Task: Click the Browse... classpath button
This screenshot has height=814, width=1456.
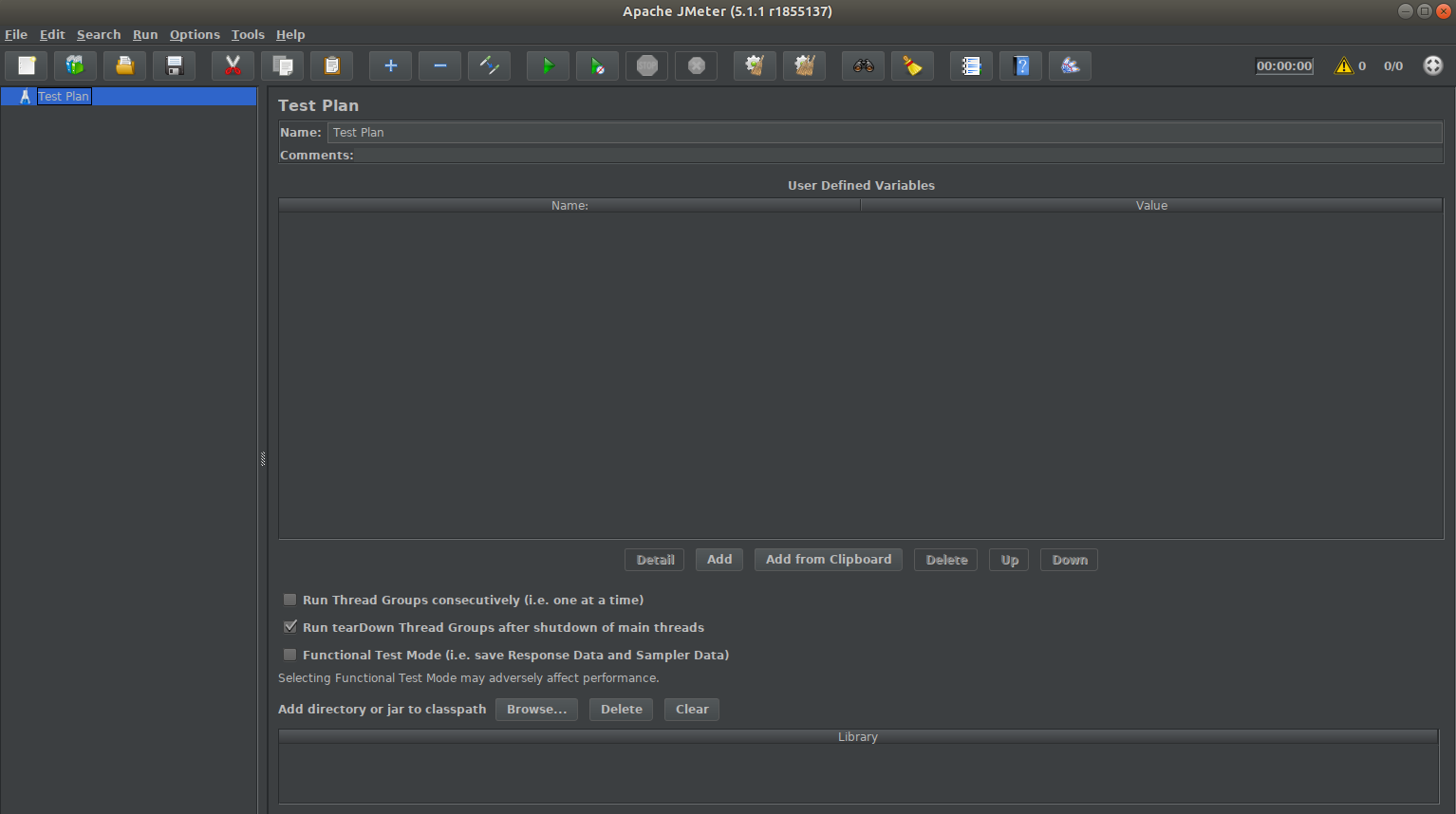Action: pyautogui.click(x=536, y=710)
